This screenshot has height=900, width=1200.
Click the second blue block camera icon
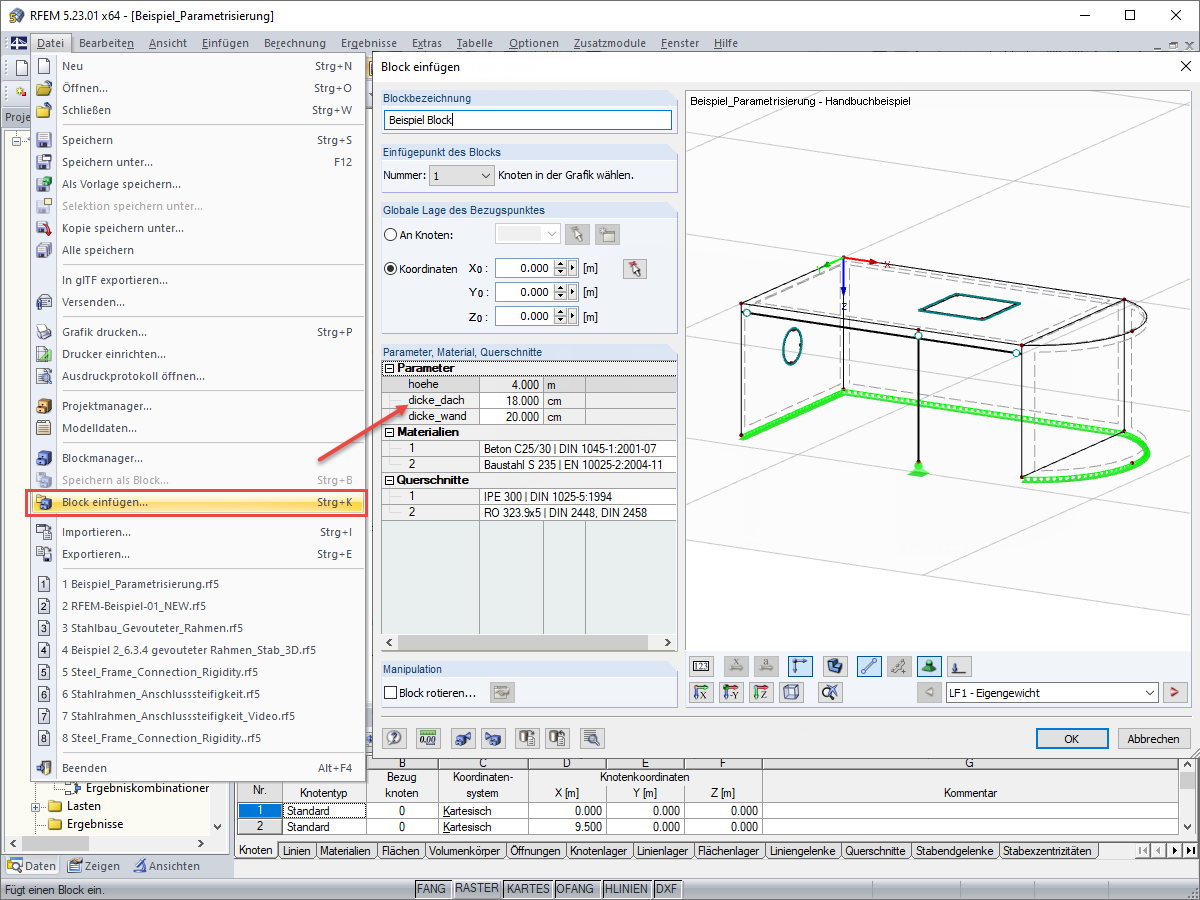[492, 739]
